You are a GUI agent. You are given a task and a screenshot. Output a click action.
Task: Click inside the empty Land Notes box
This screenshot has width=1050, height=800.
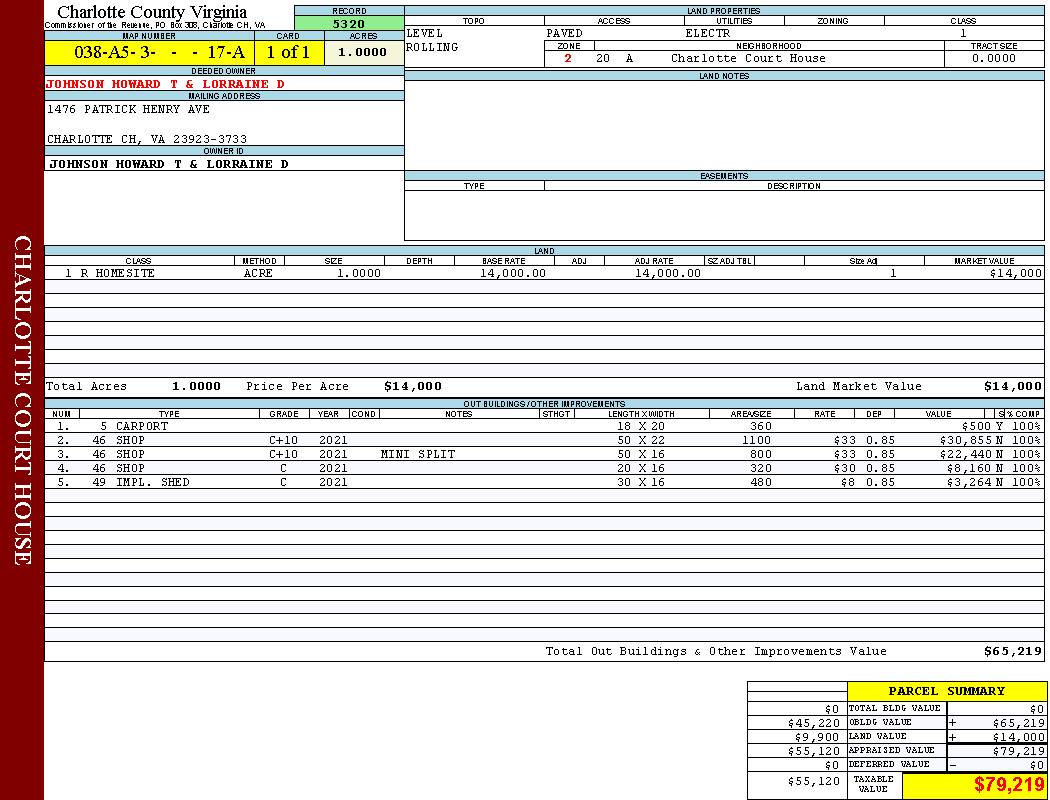pos(724,125)
